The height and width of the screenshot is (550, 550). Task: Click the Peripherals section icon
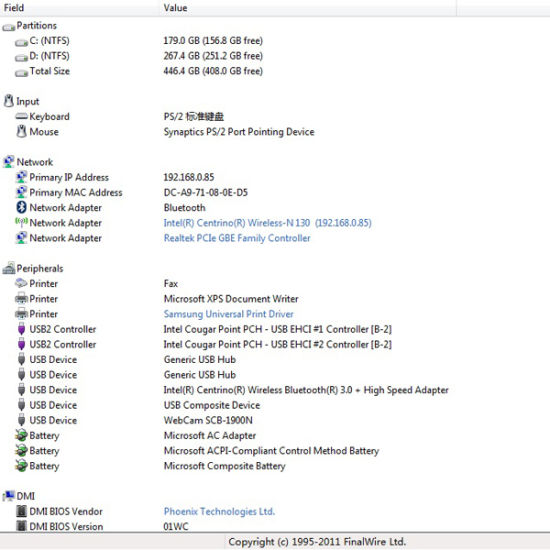click(9, 268)
